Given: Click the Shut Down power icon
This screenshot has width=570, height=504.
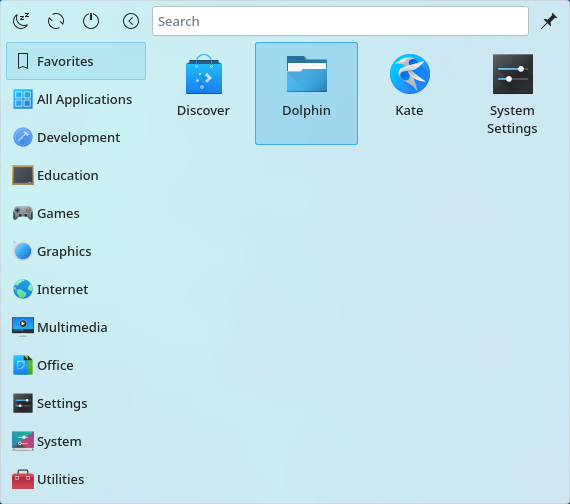Looking at the screenshot, I should (x=91, y=21).
